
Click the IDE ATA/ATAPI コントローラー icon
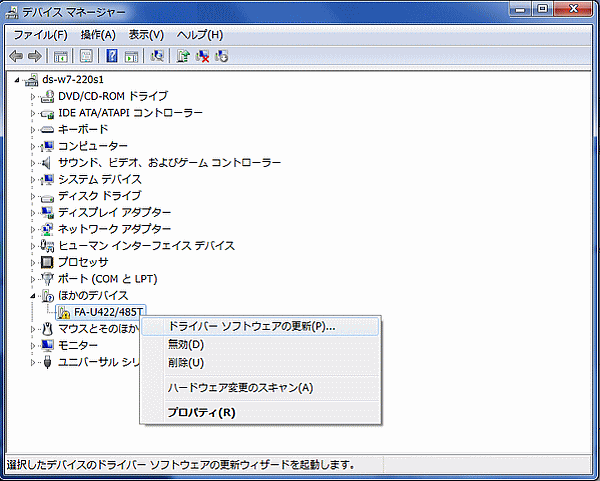point(47,113)
